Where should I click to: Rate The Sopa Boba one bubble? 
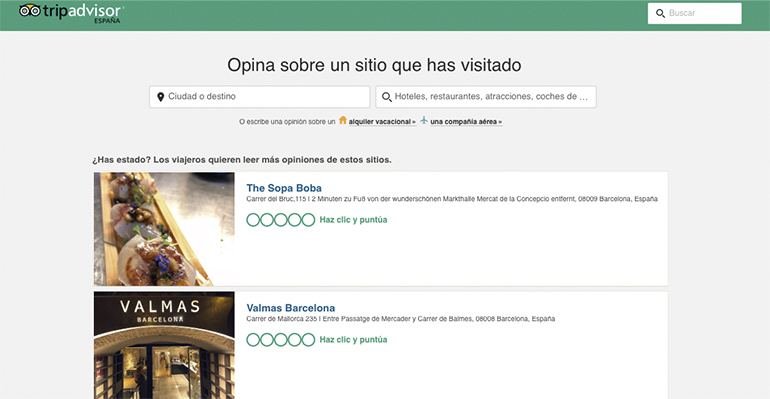click(x=253, y=220)
